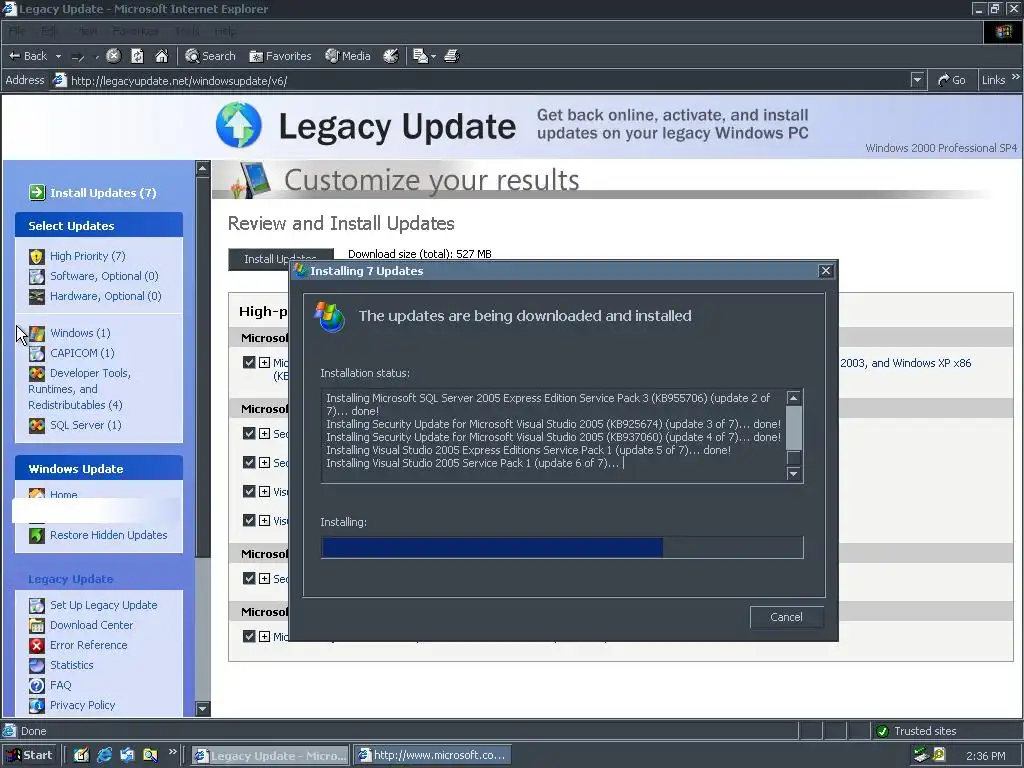Open the History icon in toolbar
Screen dimensions: 1024x768
tap(391, 56)
